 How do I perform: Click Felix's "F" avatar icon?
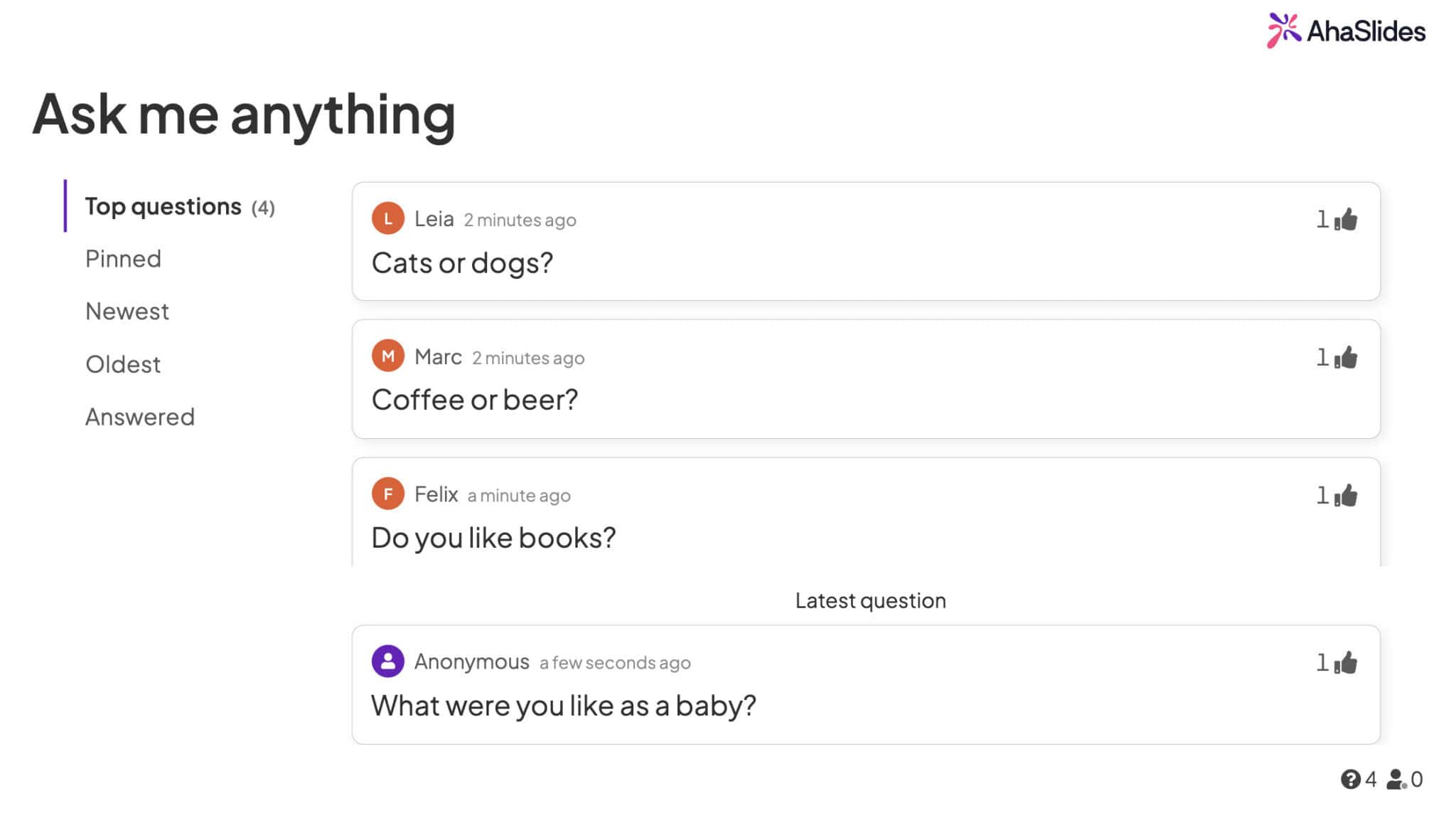pyautogui.click(x=388, y=494)
